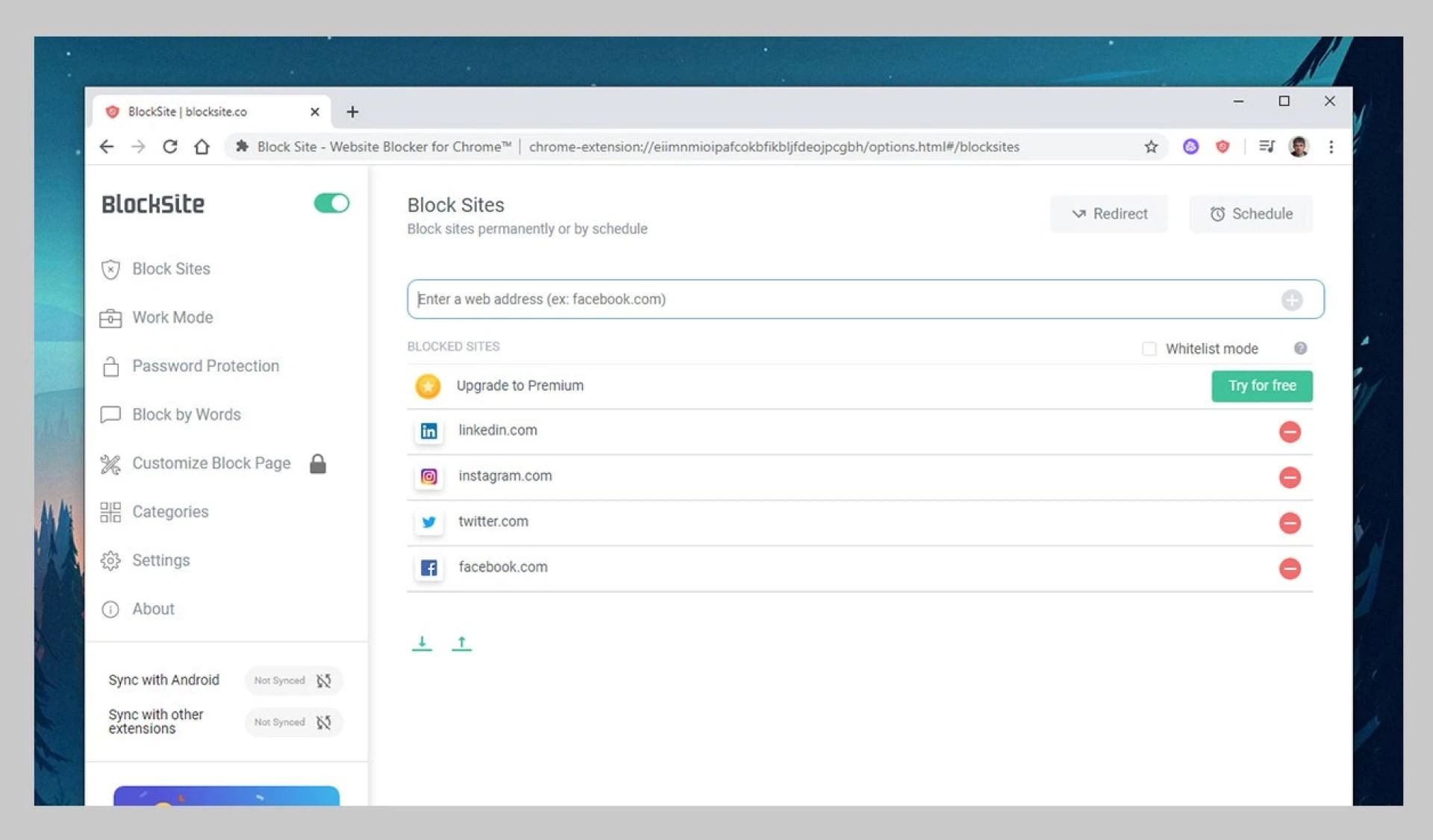Sync with Android using Not Synced button
This screenshot has height=840, width=1433.
(293, 680)
